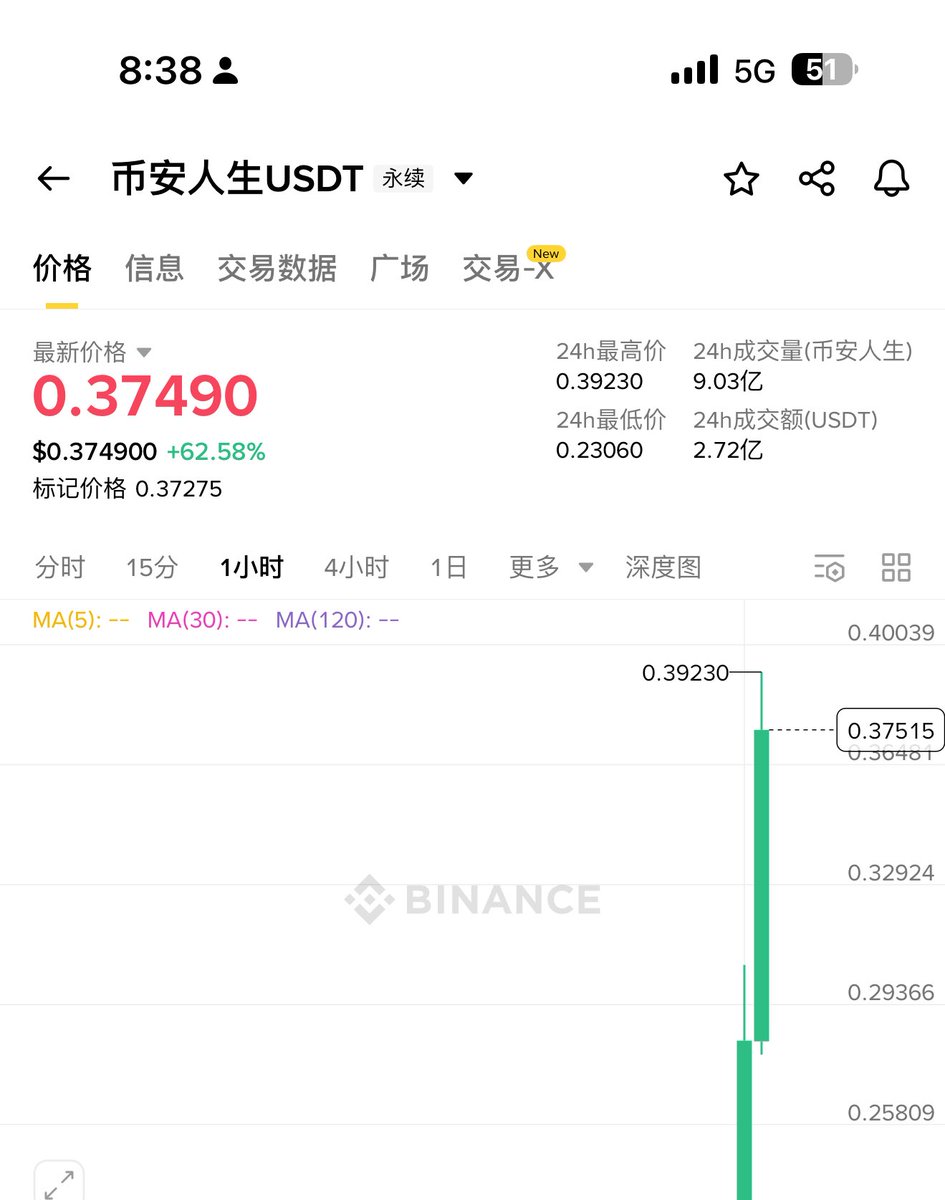Image resolution: width=945 pixels, height=1200 pixels.
Task: Select the 15分 chart interval
Action: [152, 567]
